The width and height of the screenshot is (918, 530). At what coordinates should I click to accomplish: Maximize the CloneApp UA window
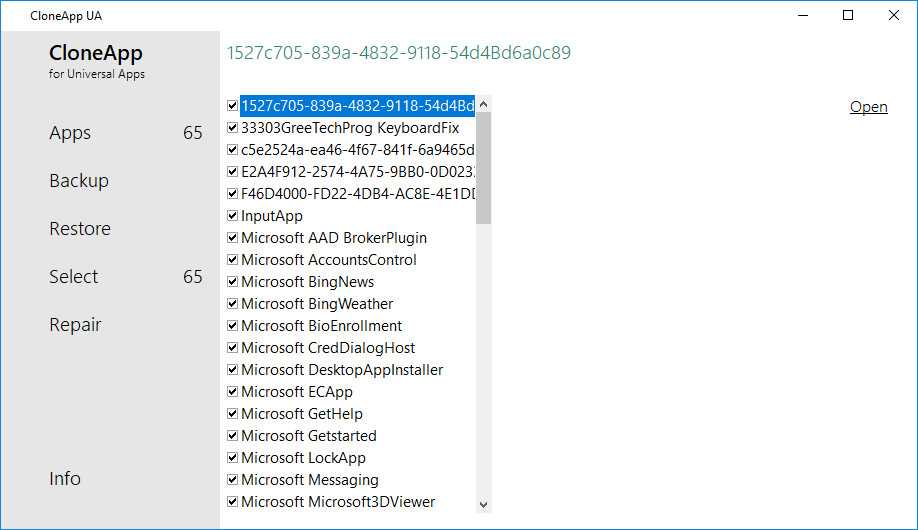click(x=848, y=15)
